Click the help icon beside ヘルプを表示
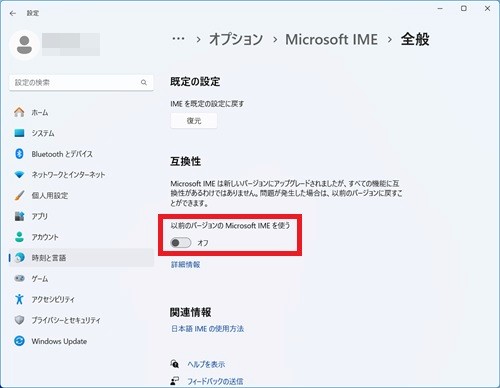This screenshot has height=388, width=500. click(175, 364)
